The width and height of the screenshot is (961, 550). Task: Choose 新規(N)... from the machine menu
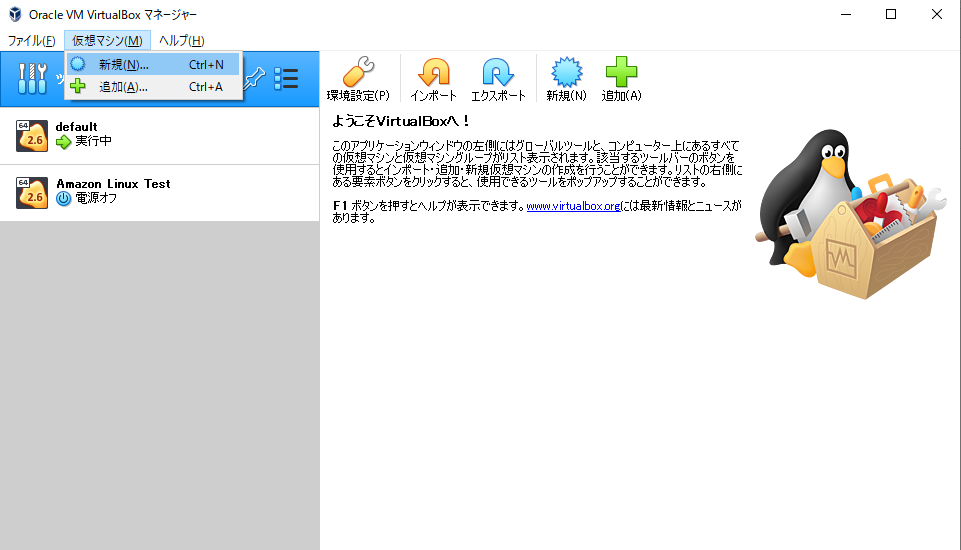click(153, 64)
